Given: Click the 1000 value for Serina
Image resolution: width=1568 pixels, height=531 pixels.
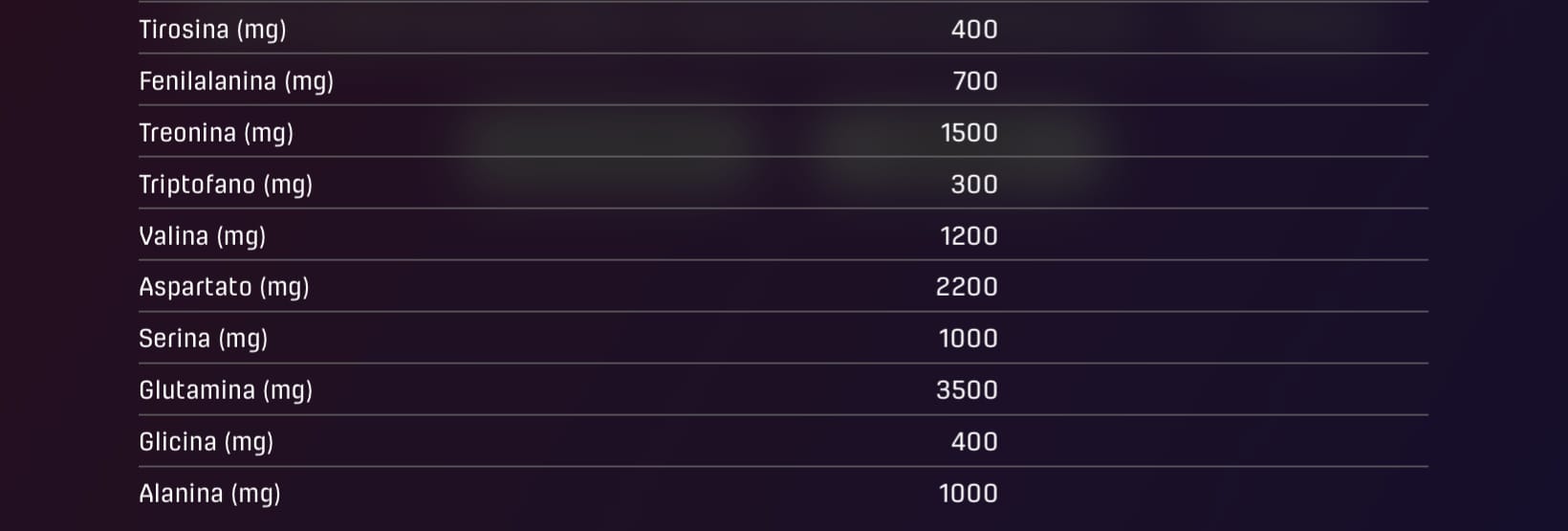Looking at the screenshot, I should [968, 339].
